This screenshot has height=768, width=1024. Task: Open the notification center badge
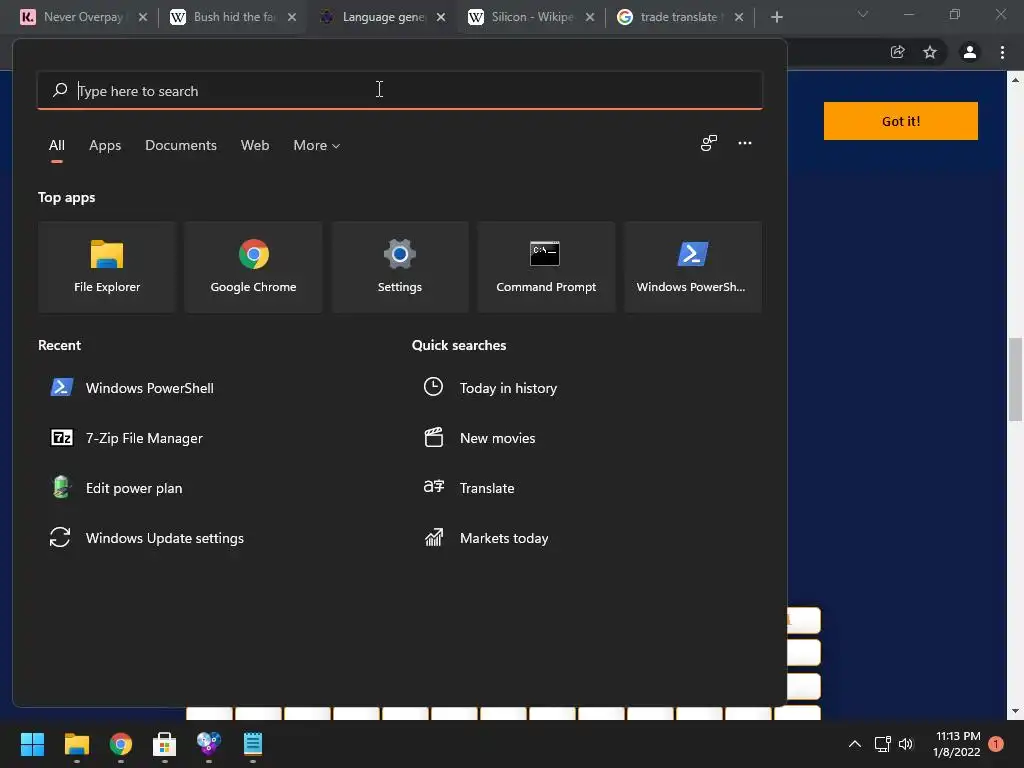point(996,744)
